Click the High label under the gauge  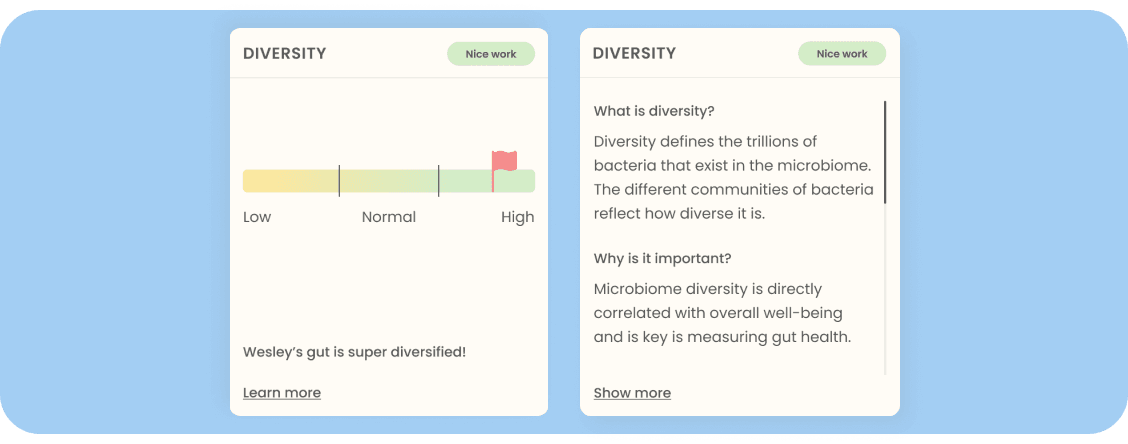coord(517,217)
